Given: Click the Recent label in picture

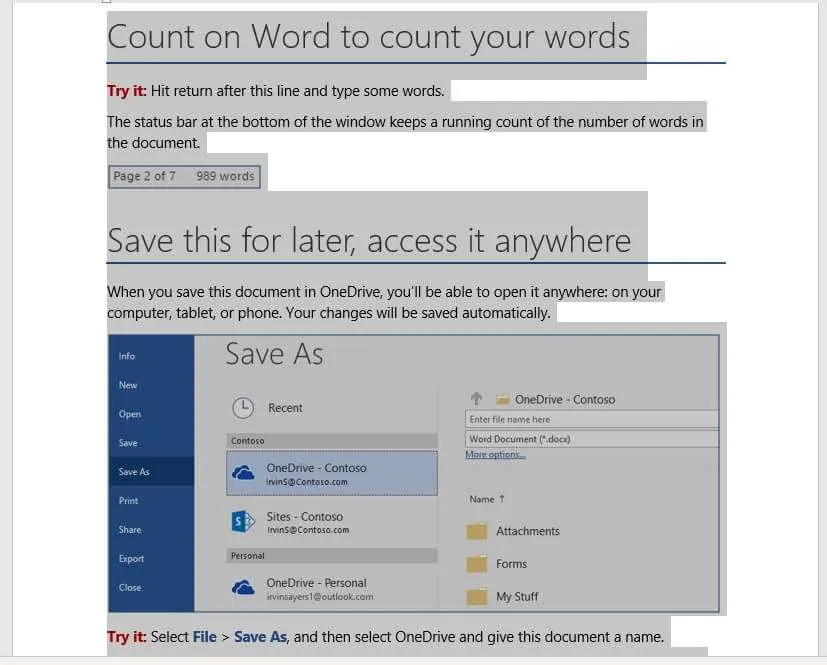Looking at the screenshot, I should 285,408.
